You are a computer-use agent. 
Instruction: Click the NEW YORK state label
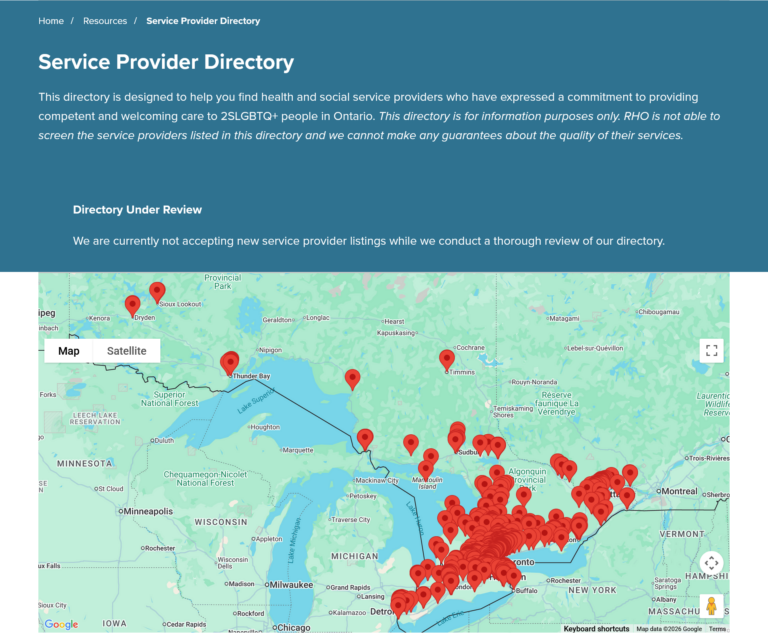point(592,590)
